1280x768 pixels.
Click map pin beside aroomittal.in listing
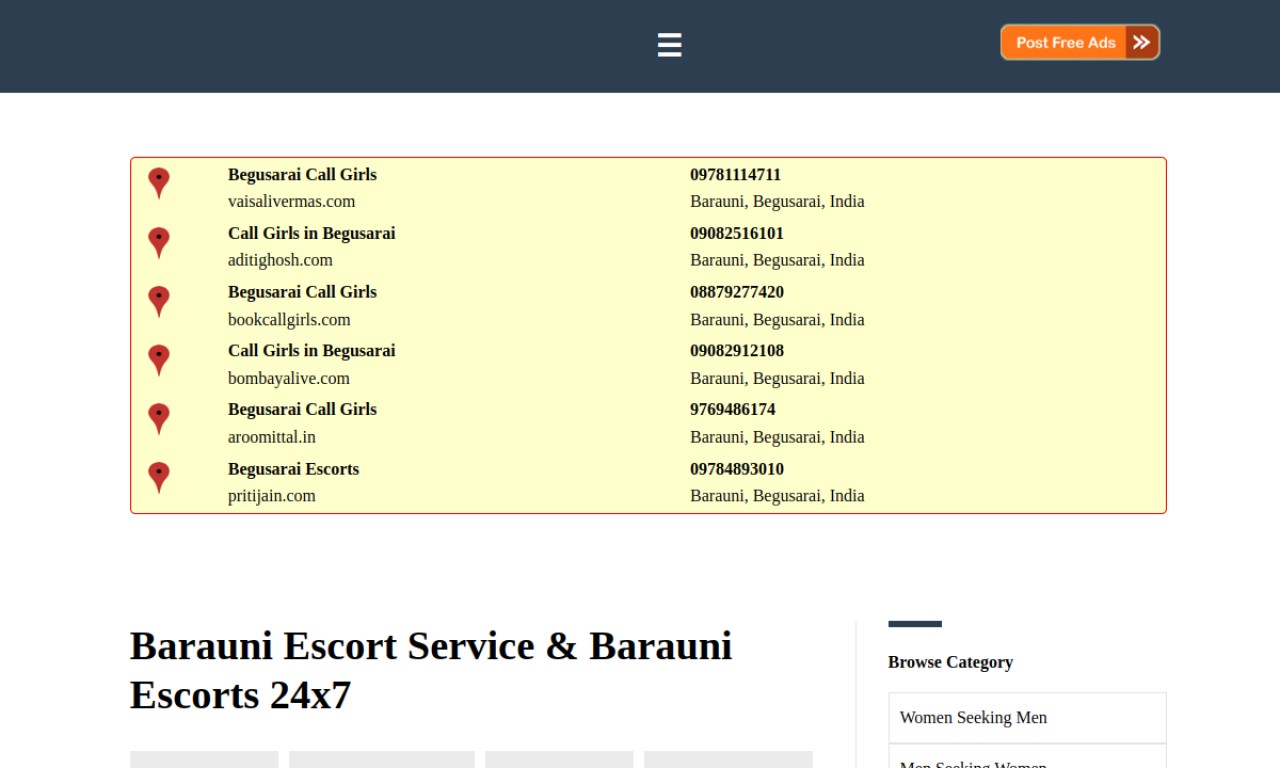tap(158, 419)
